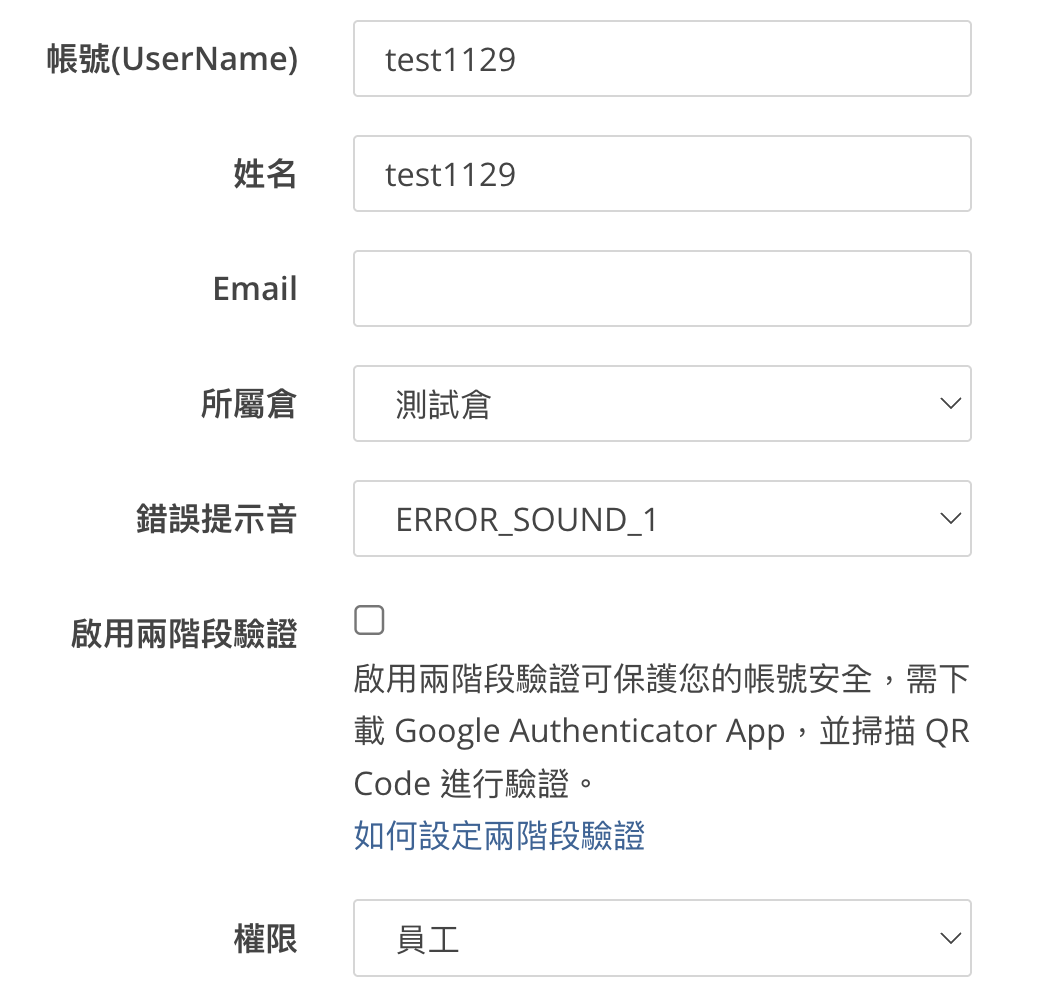1062x1004 pixels.
Task: Enable the 啟用兩階段驗證 checkbox
Action: point(369,620)
